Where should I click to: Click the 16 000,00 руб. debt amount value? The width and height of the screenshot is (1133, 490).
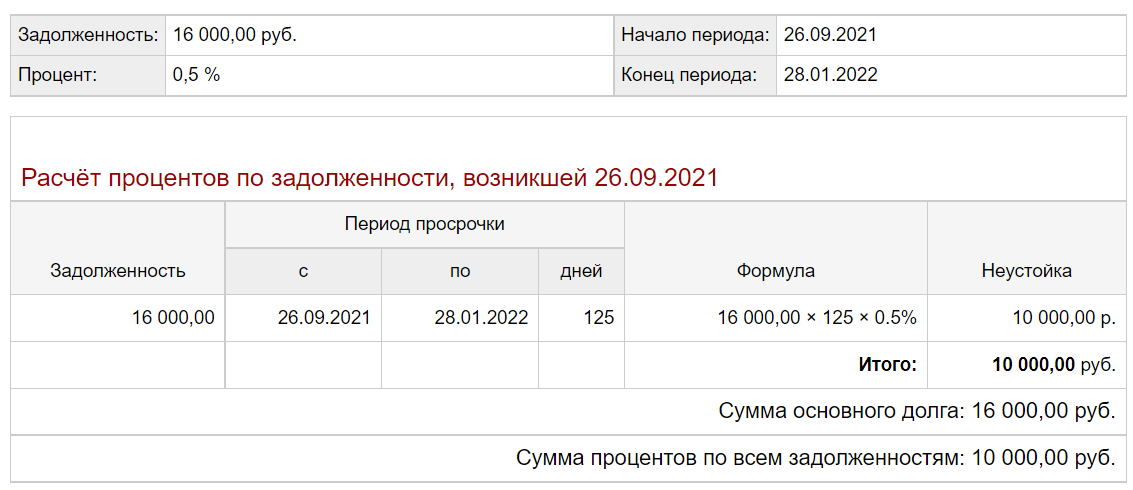click(235, 35)
